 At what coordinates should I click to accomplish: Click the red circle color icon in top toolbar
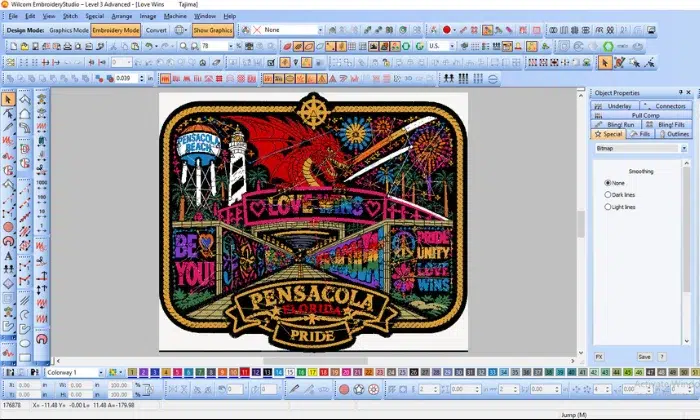pos(446,30)
